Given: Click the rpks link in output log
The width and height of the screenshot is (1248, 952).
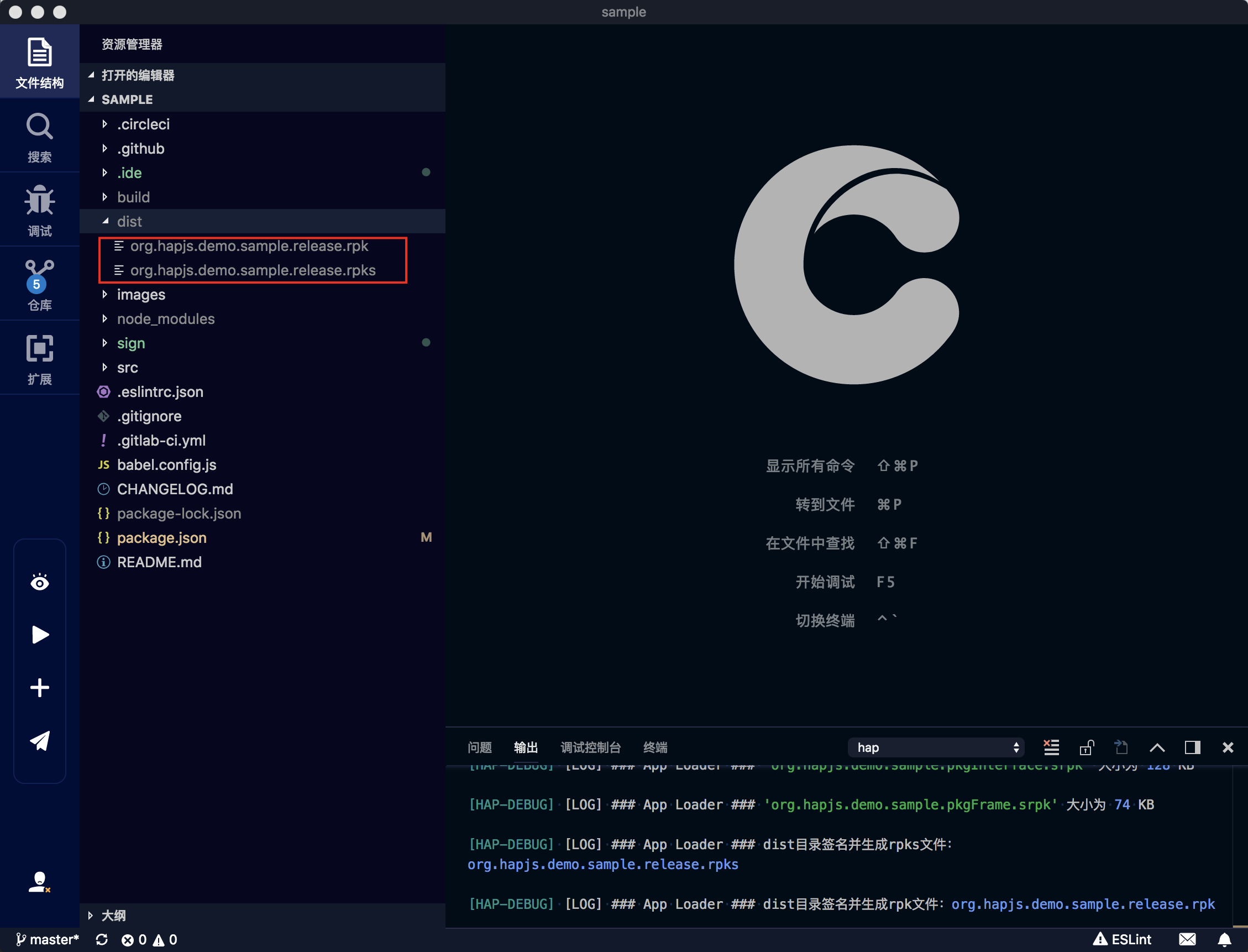Looking at the screenshot, I should 603,865.
